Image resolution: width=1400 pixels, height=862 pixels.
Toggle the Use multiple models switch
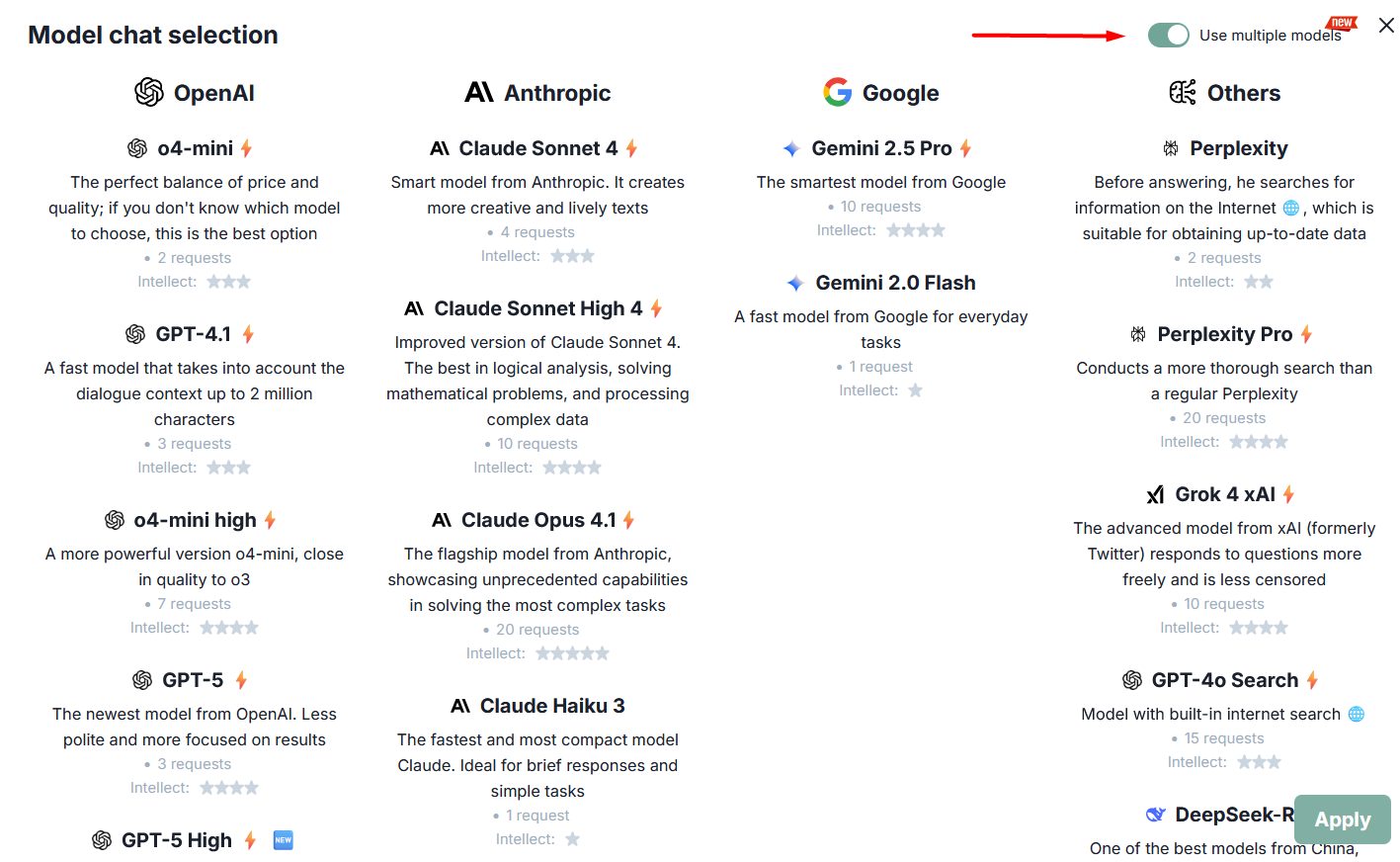(1168, 36)
